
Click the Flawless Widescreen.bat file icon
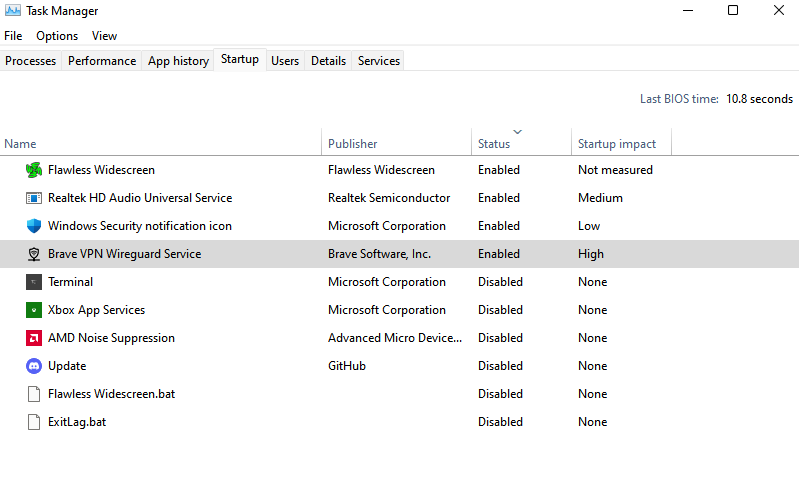pos(34,394)
